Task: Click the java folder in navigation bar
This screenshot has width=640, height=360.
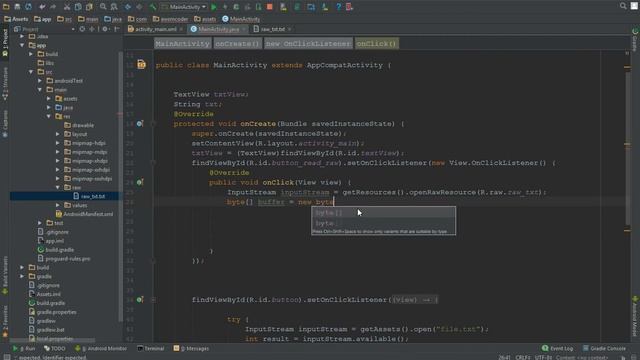Action: point(113,19)
